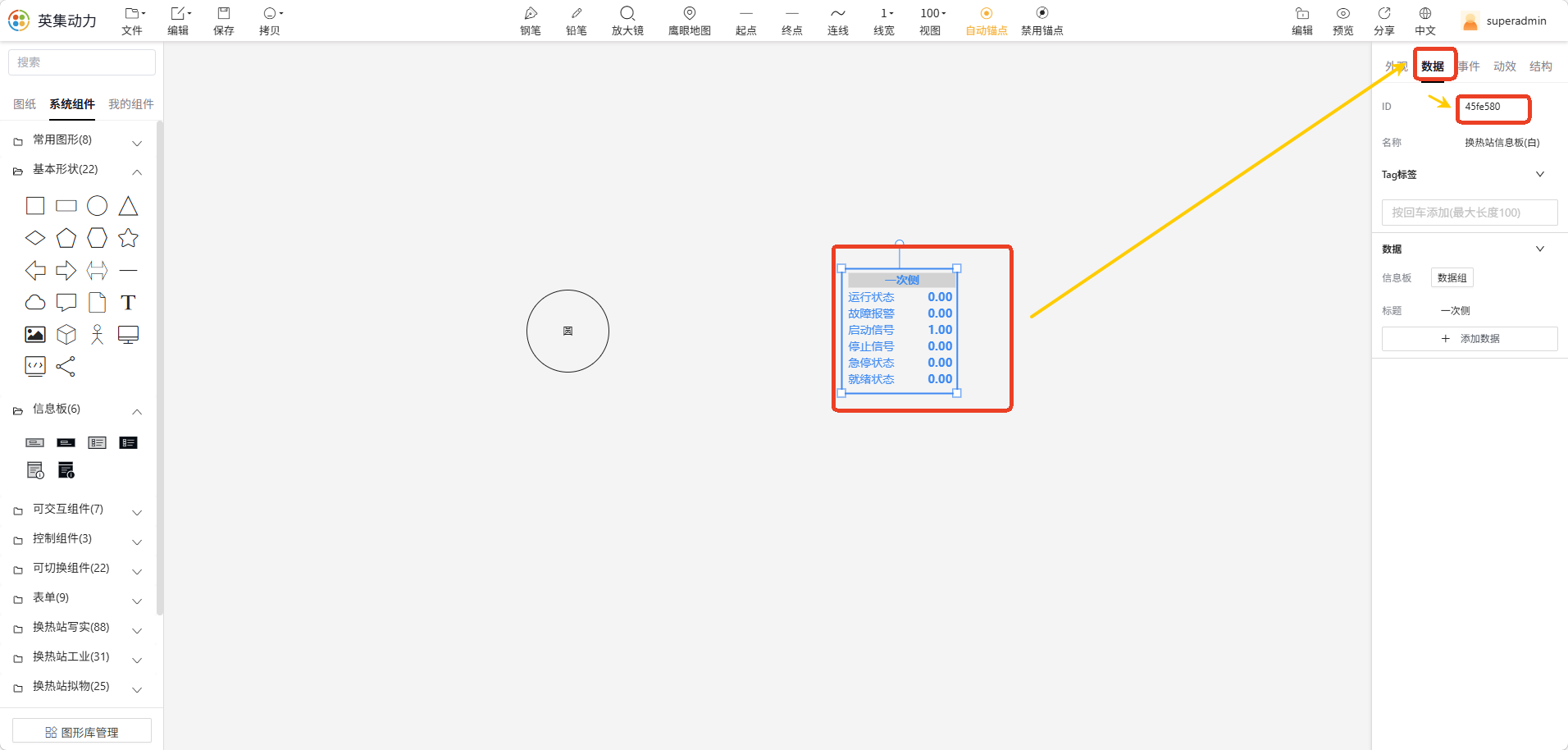Open the 拷贝 copy menu
The width and height of the screenshot is (1568, 750).
click(271, 21)
